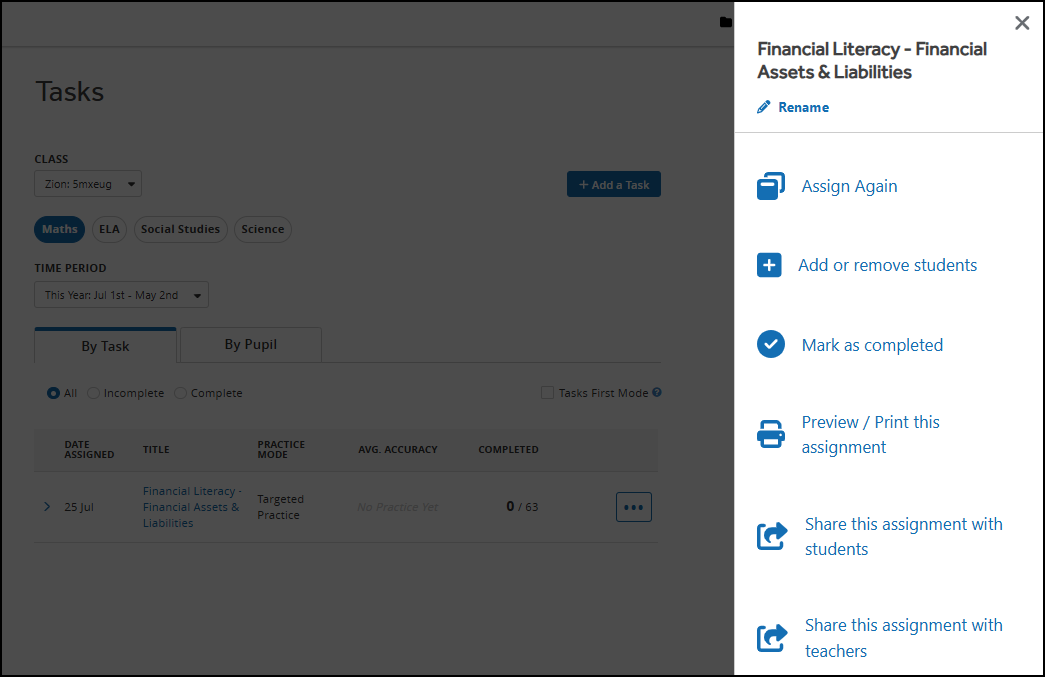
Task: Click the Tasks page heading
Action: click(x=69, y=91)
